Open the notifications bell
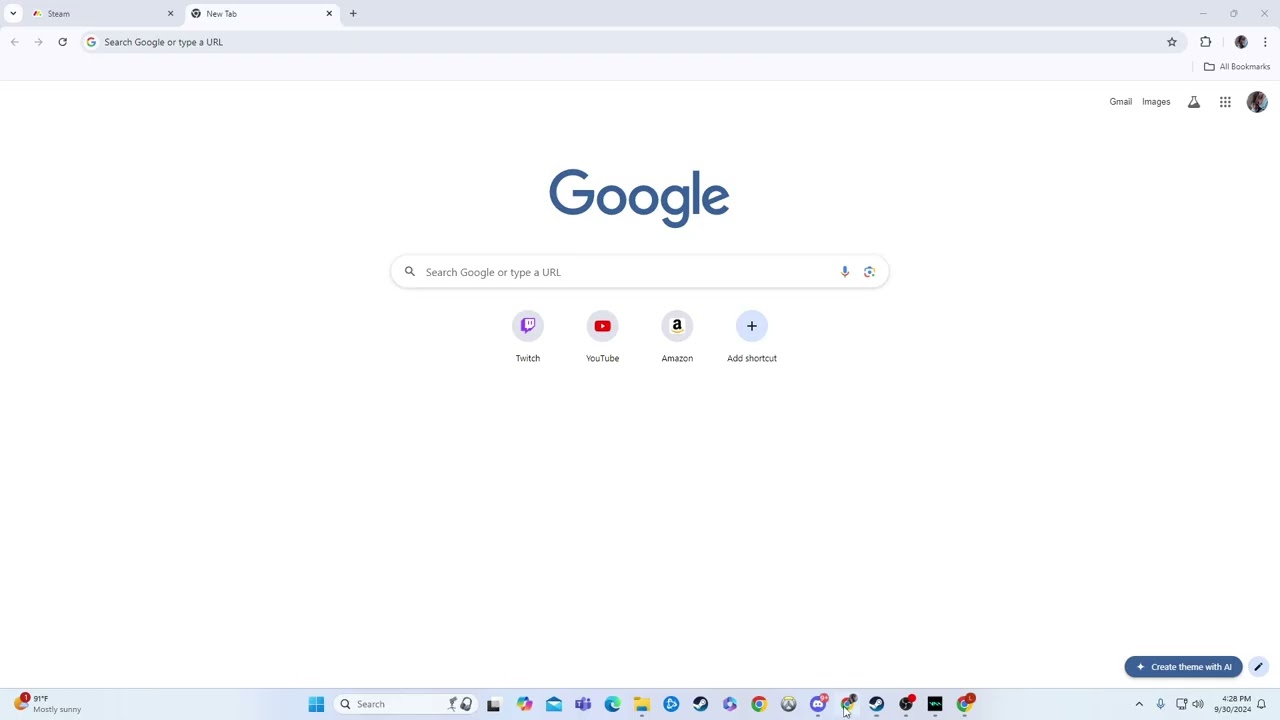 pyautogui.click(x=1262, y=704)
